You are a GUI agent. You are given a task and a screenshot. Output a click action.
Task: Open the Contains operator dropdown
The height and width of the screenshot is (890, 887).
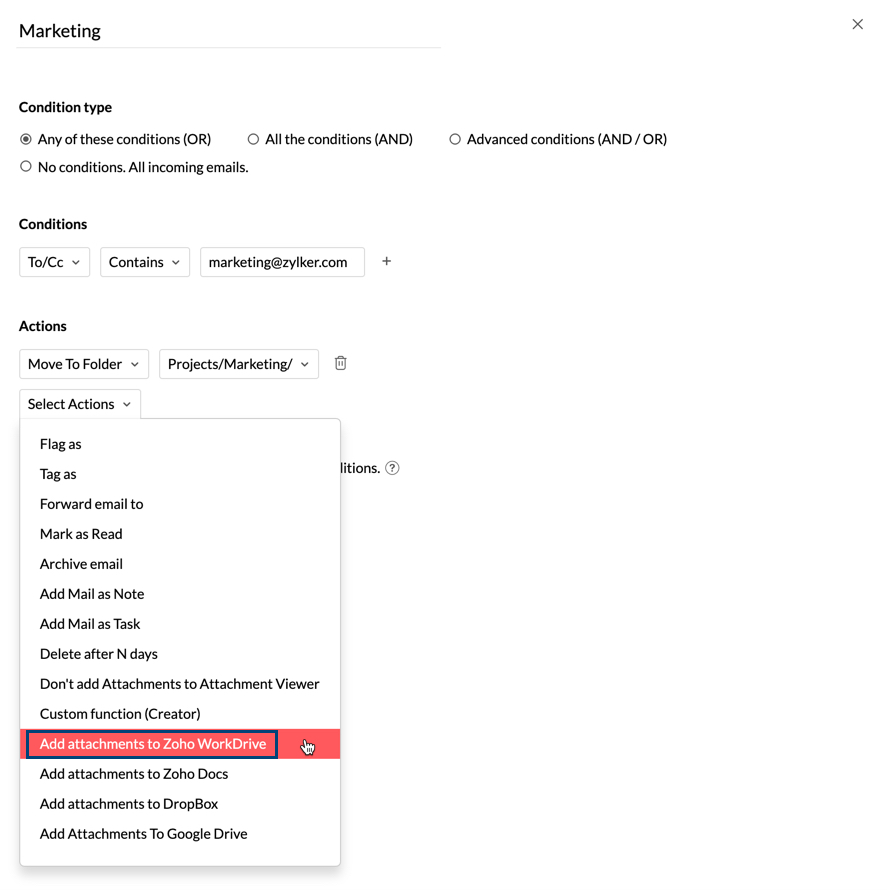145,262
